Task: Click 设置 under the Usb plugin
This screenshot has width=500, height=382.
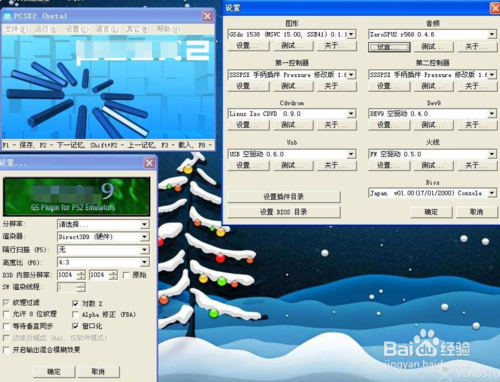Action: [x=248, y=165]
